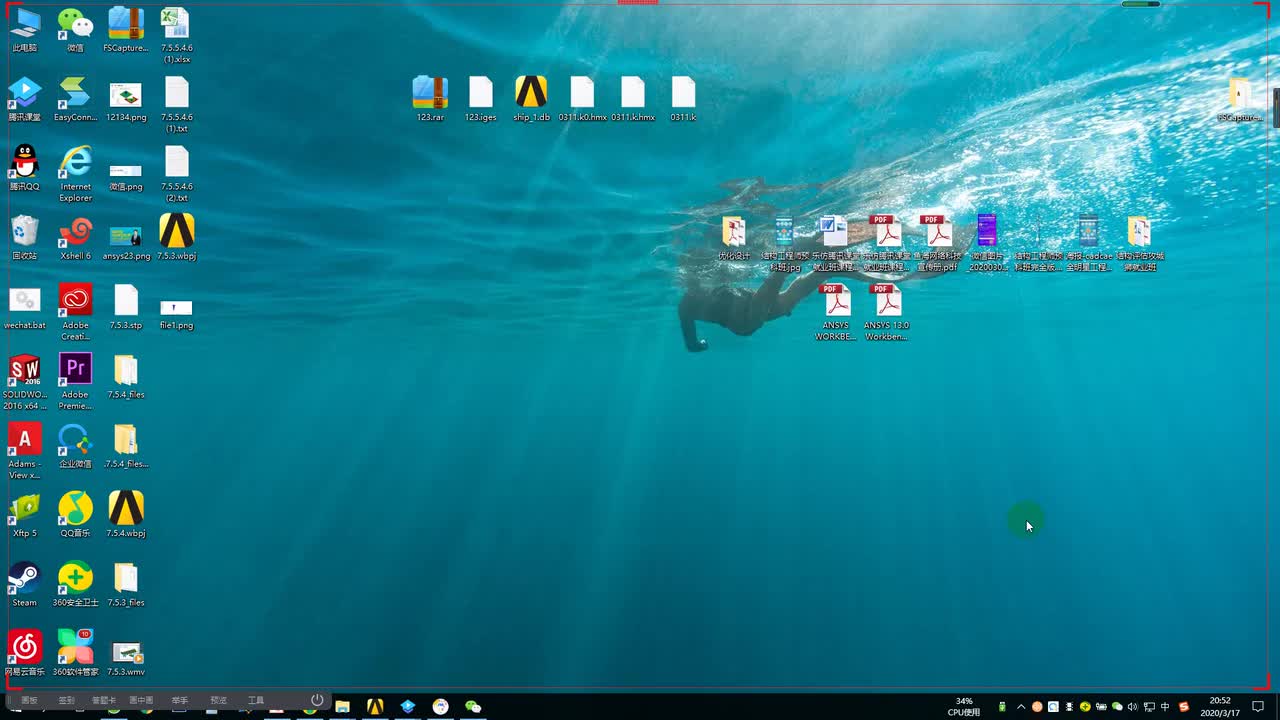This screenshot has width=1280, height=720.
Task: Select the 微信 WeChat desktop shortcut
Action: (x=75, y=29)
